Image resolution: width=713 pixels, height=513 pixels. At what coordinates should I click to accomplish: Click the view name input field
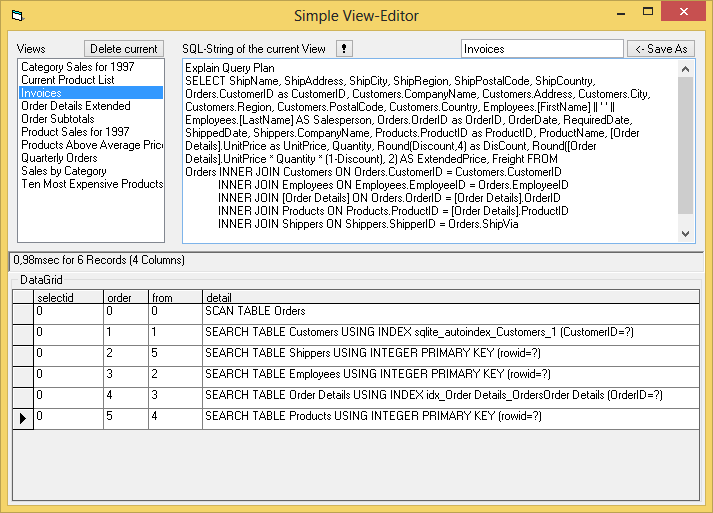pyautogui.click(x=542, y=49)
